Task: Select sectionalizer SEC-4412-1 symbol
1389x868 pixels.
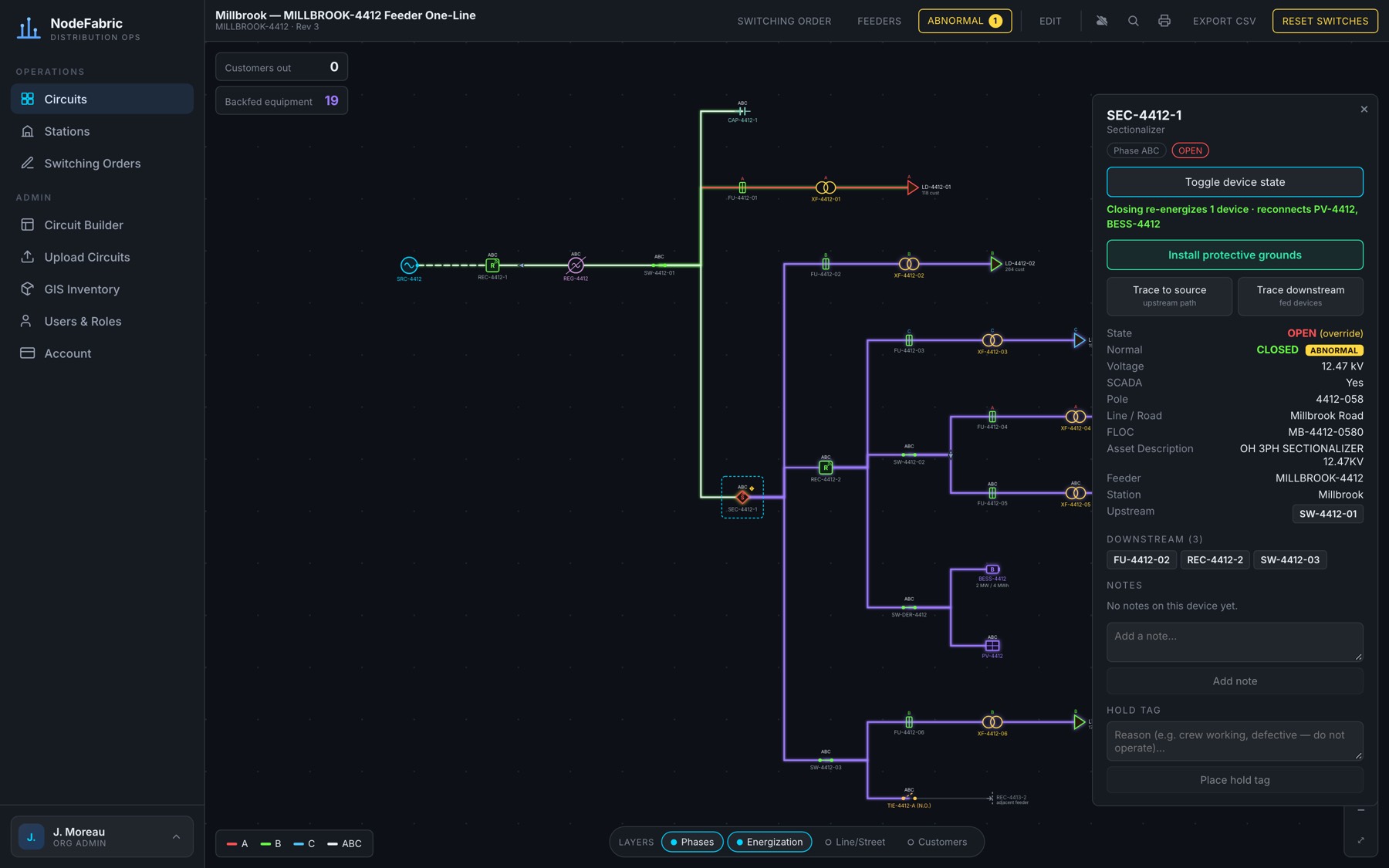Action: pos(742,497)
